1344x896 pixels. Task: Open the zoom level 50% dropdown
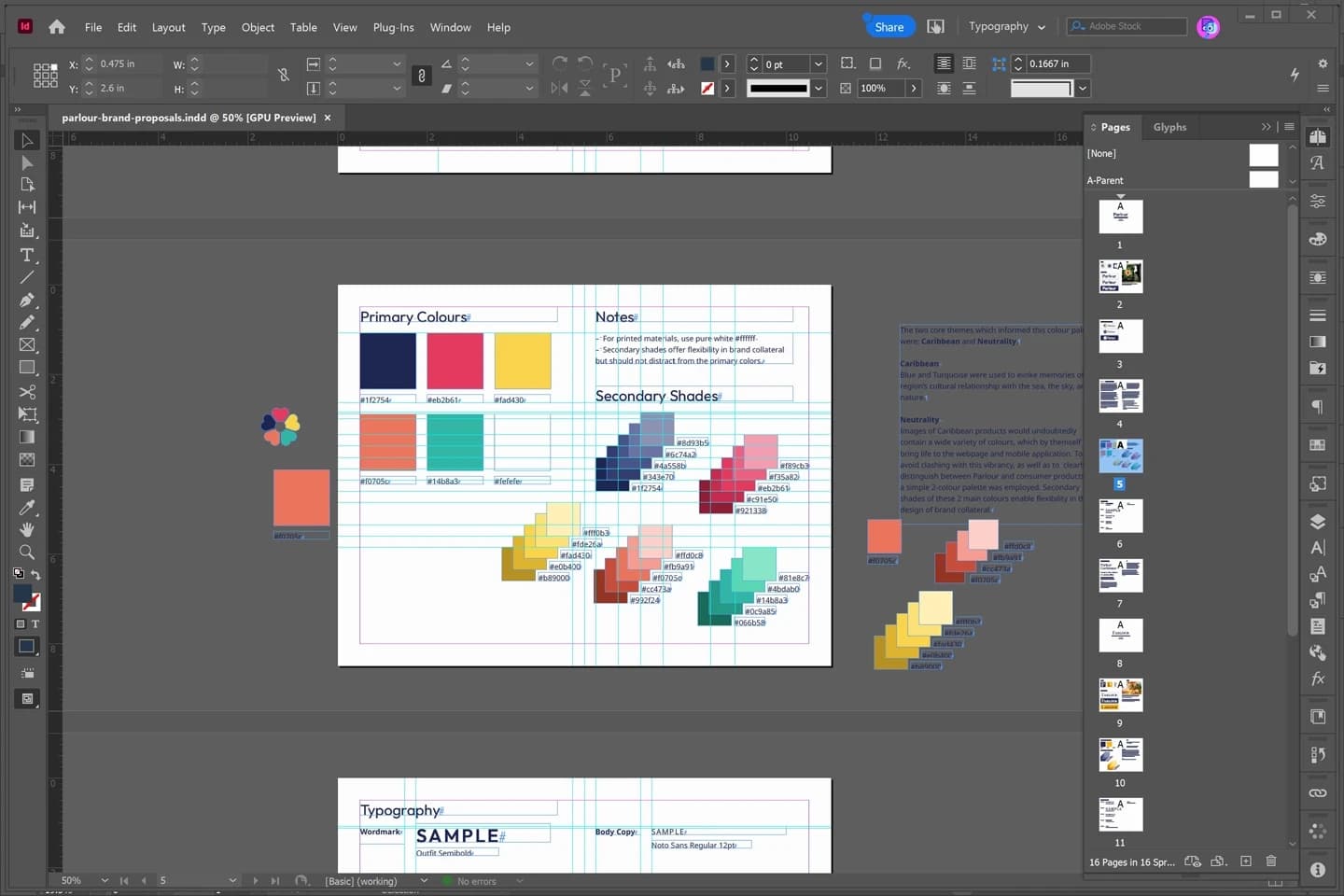point(105,881)
